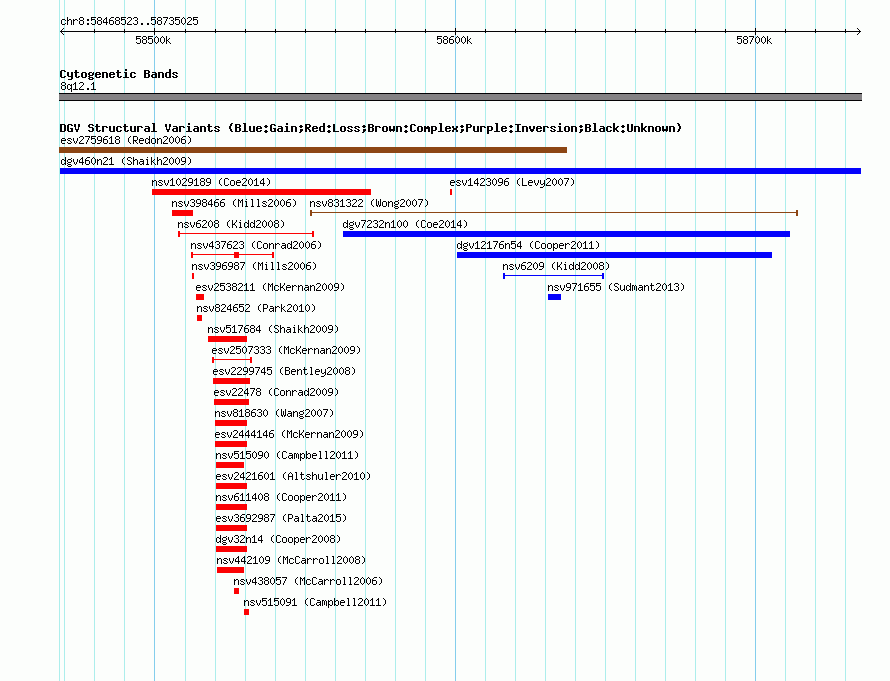Click the nsv437623 red line with center block
The height and width of the screenshot is (681, 890).
pyautogui.click(x=233, y=255)
